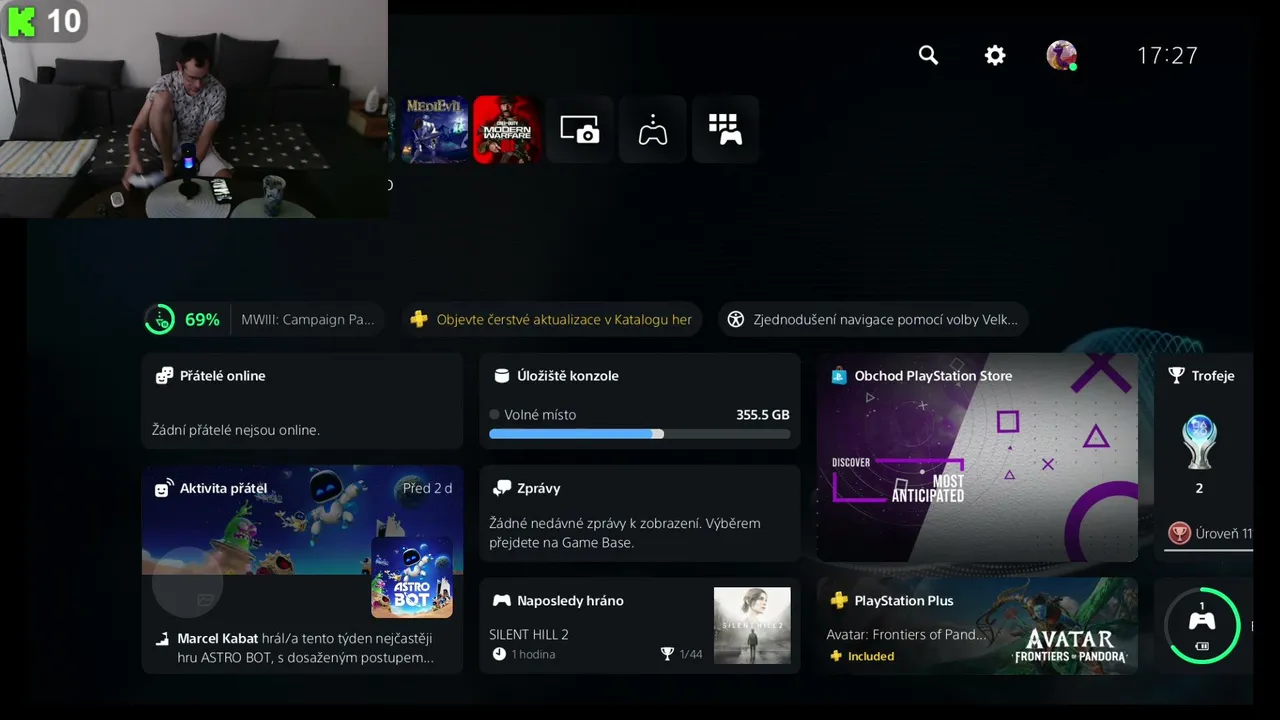
Task: Open the Avatar Frontiers of Pandora artwork
Action: [1068, 625]
